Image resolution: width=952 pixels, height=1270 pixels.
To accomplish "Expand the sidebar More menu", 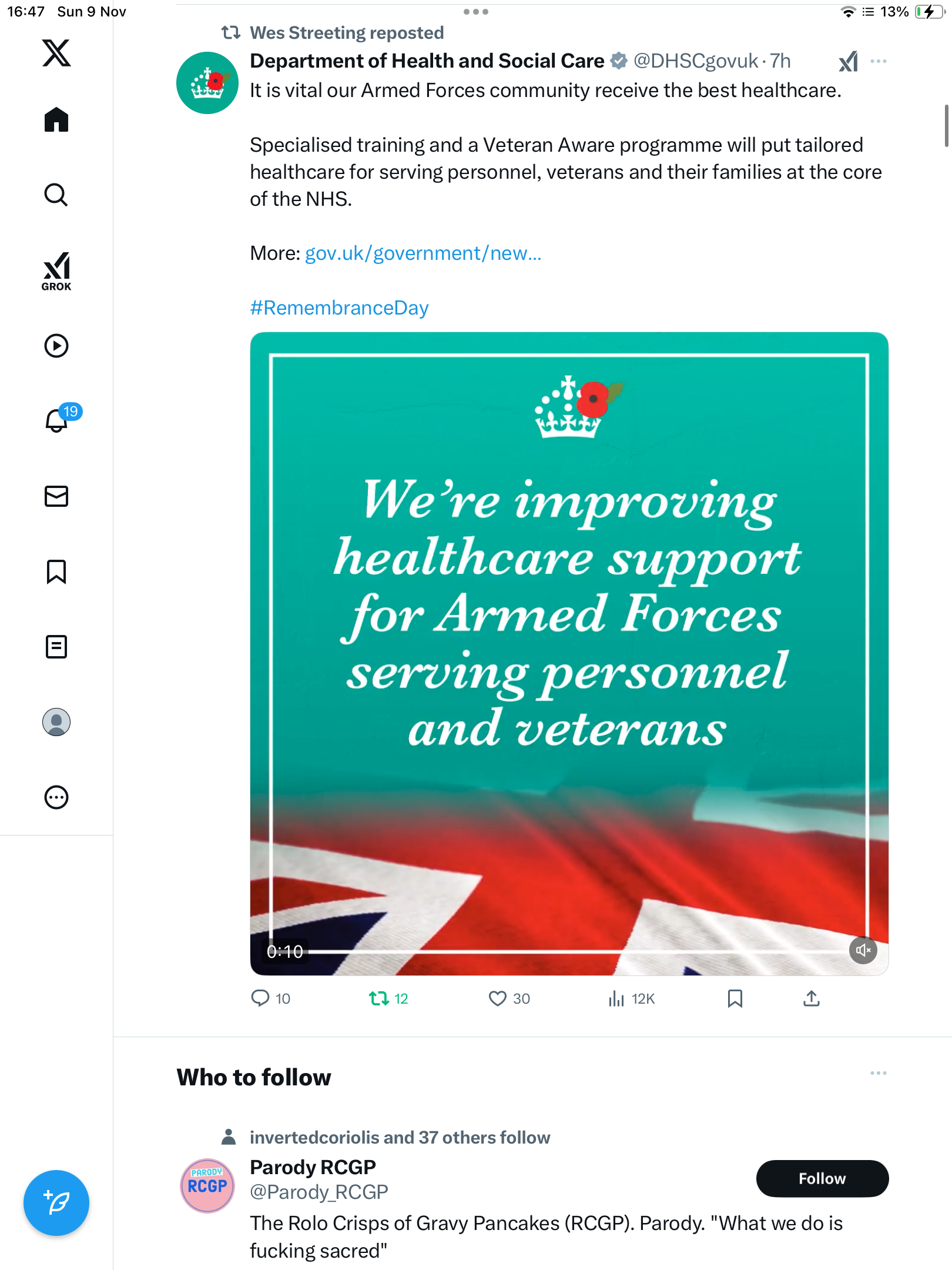I will pos(56,797).
